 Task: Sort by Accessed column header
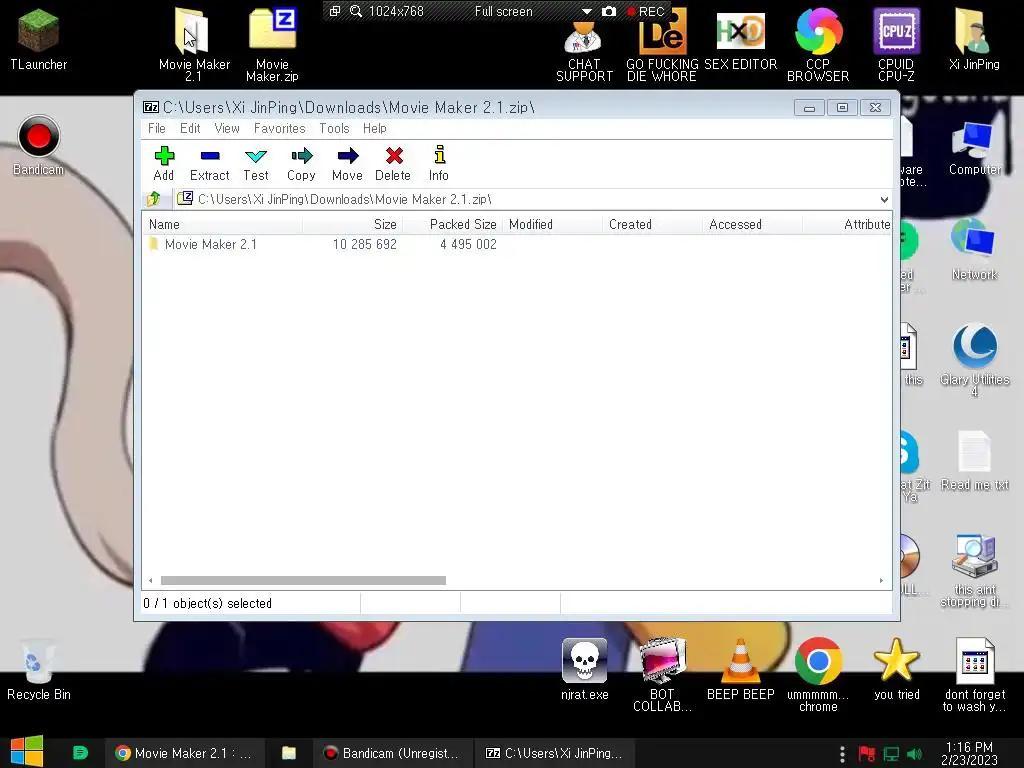click(752, 224)
